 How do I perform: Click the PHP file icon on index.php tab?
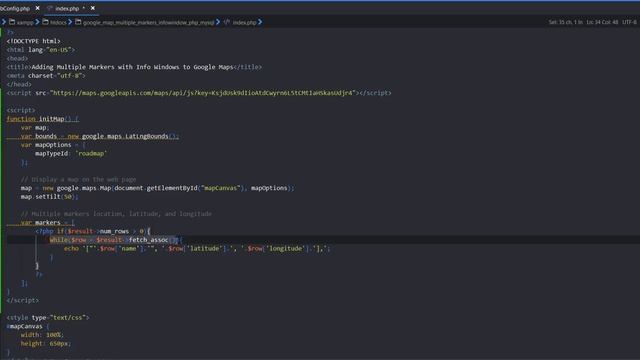(x=50, y=8)
